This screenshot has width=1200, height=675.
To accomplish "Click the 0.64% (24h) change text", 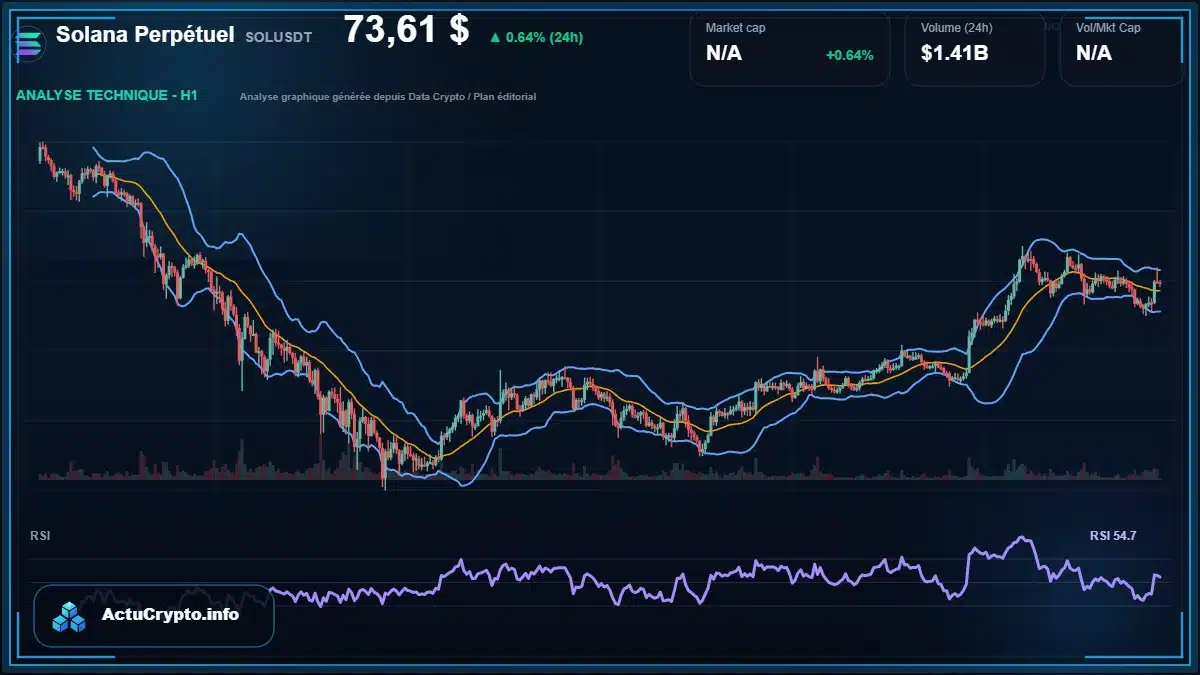I will tap(544, 37).
